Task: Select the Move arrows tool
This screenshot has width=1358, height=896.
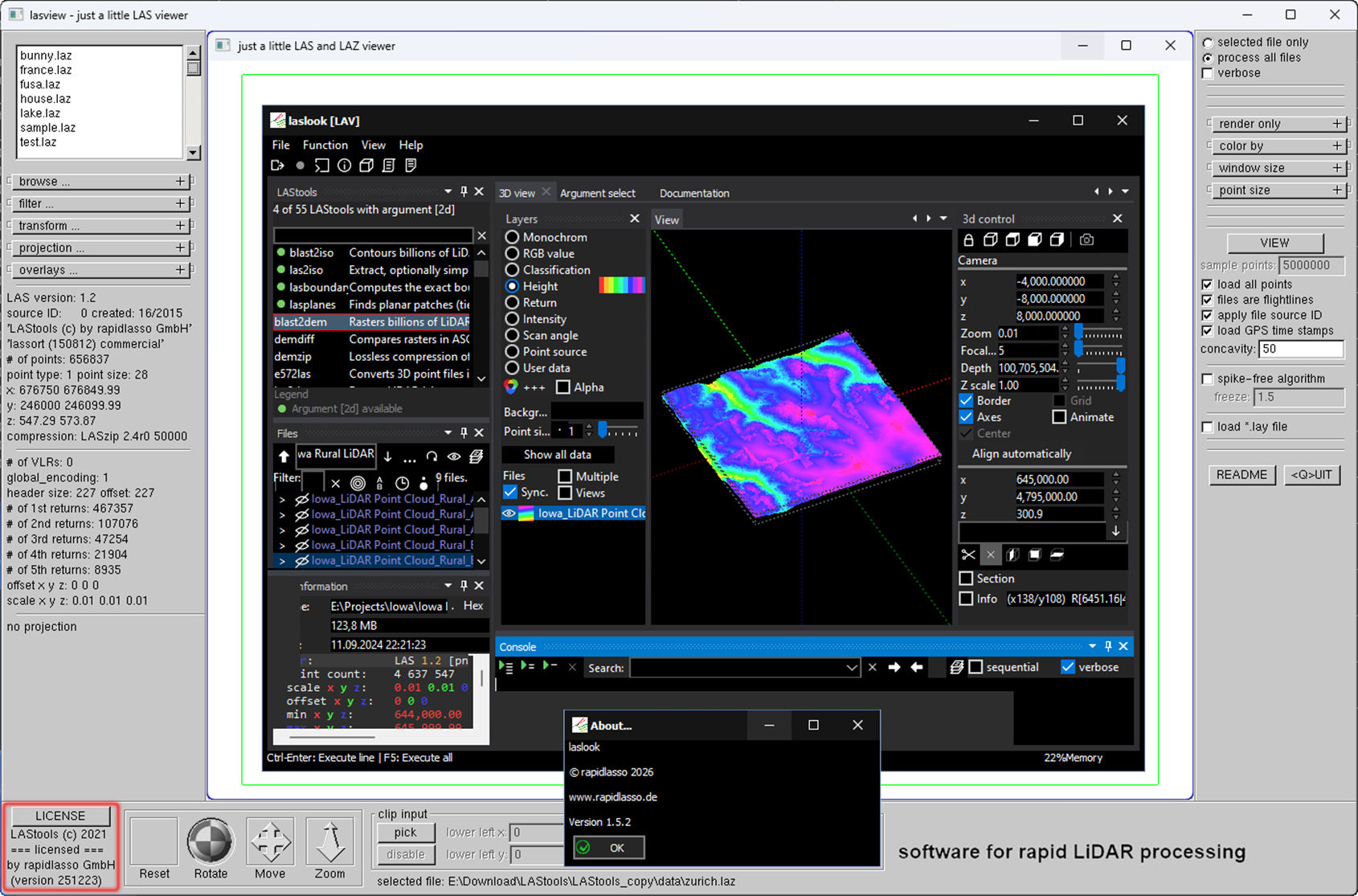Action: coord(270,842)
